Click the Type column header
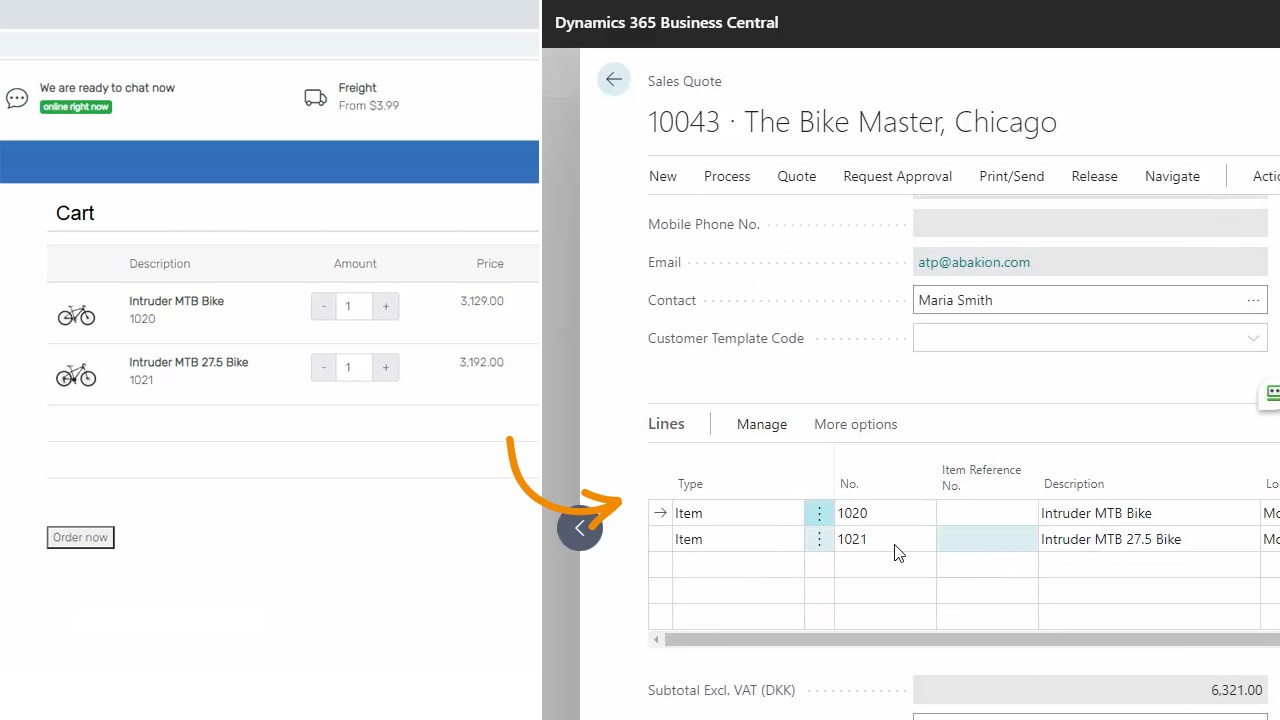The image size is (1280, 720). 690,484
